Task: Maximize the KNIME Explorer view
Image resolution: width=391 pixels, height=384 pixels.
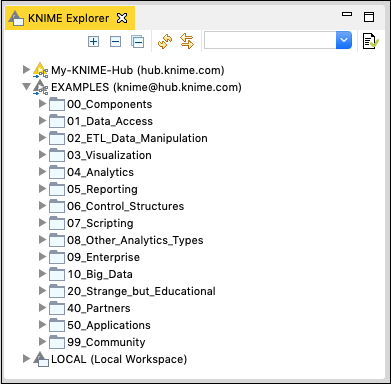Action: pyautogui.click(x=369, y=17)
